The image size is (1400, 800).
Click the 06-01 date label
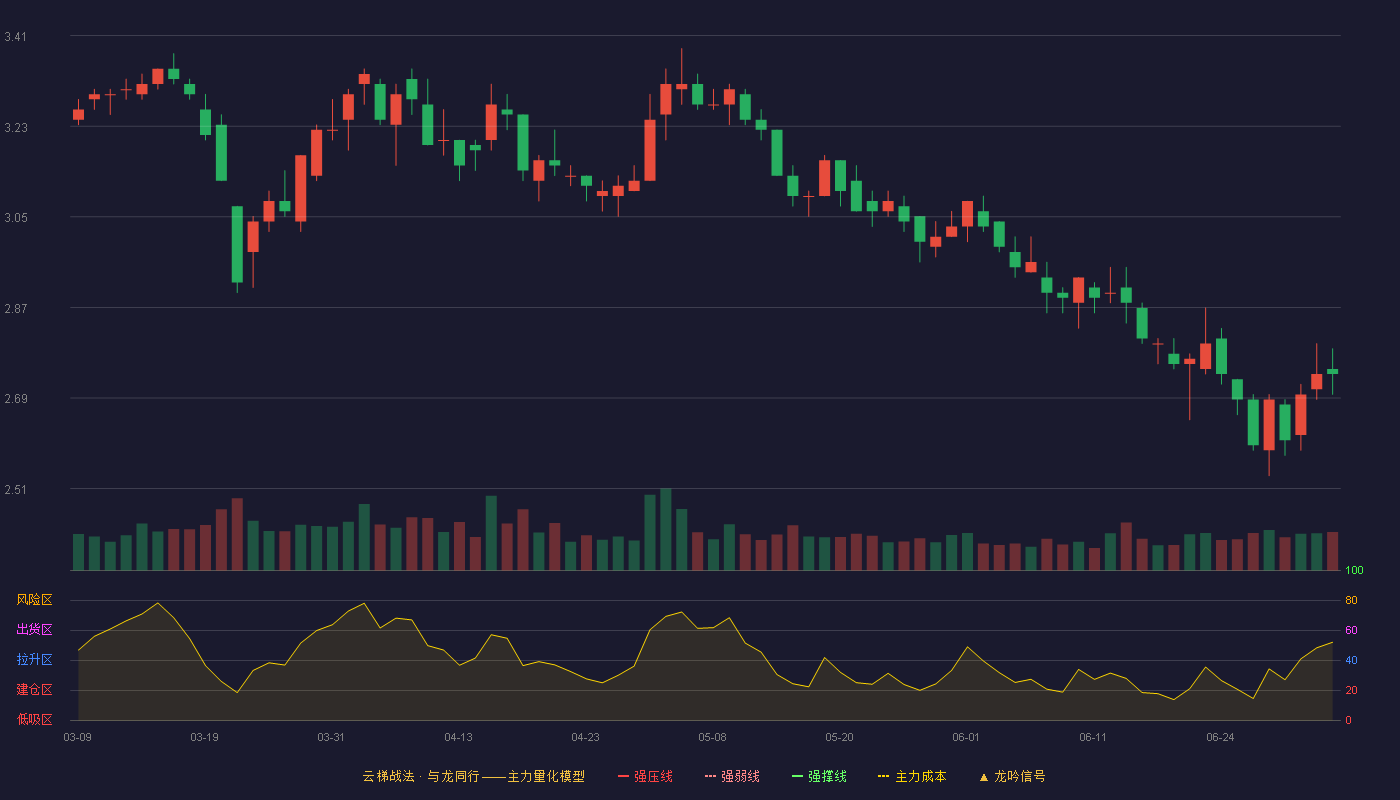coord(967,737)
